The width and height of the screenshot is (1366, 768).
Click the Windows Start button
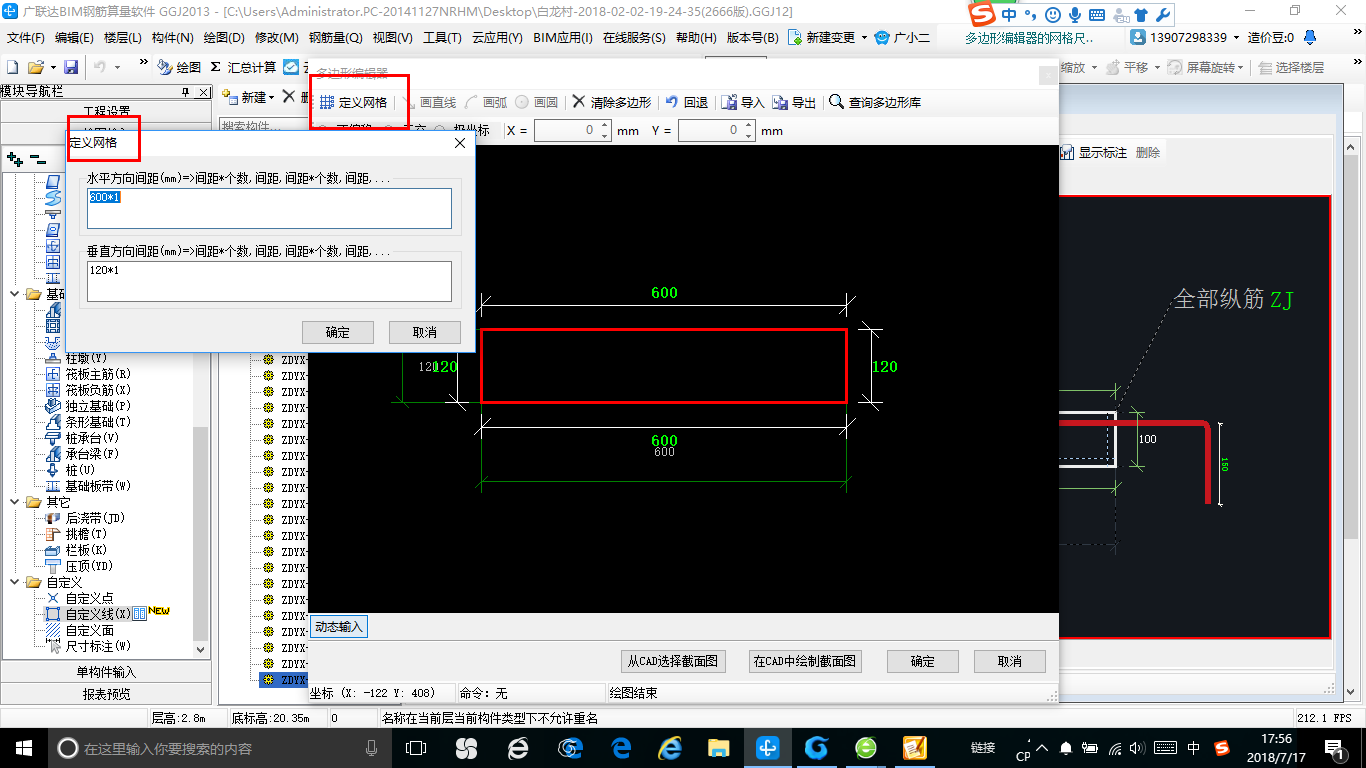[x=23, y=747]
